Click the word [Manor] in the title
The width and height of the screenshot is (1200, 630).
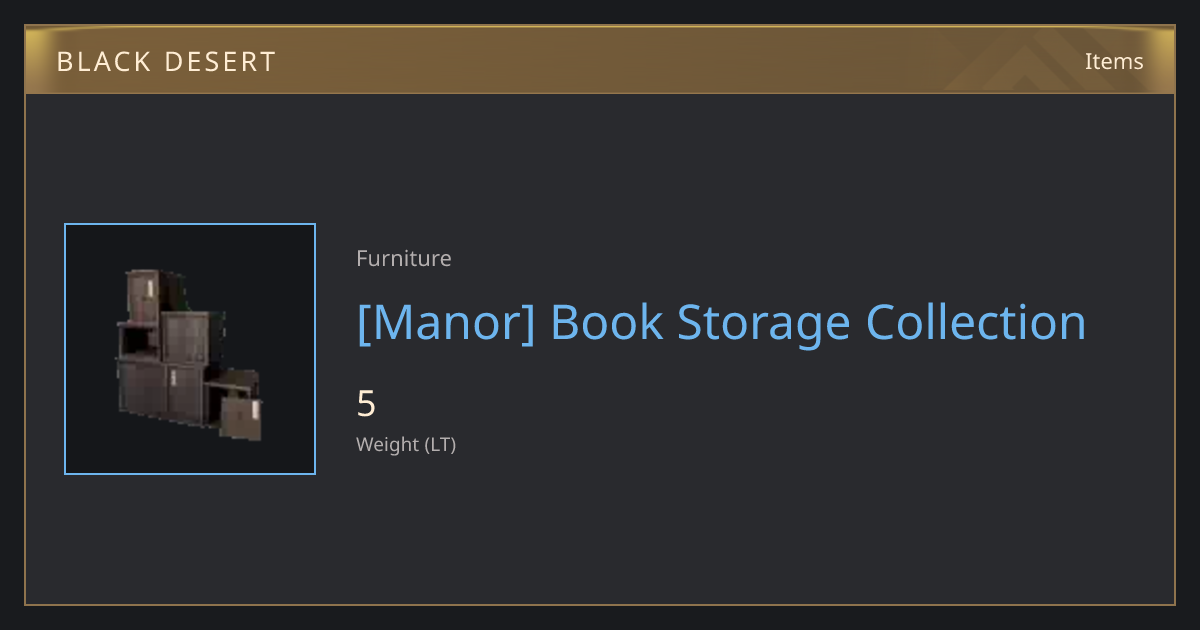[446, 323]
